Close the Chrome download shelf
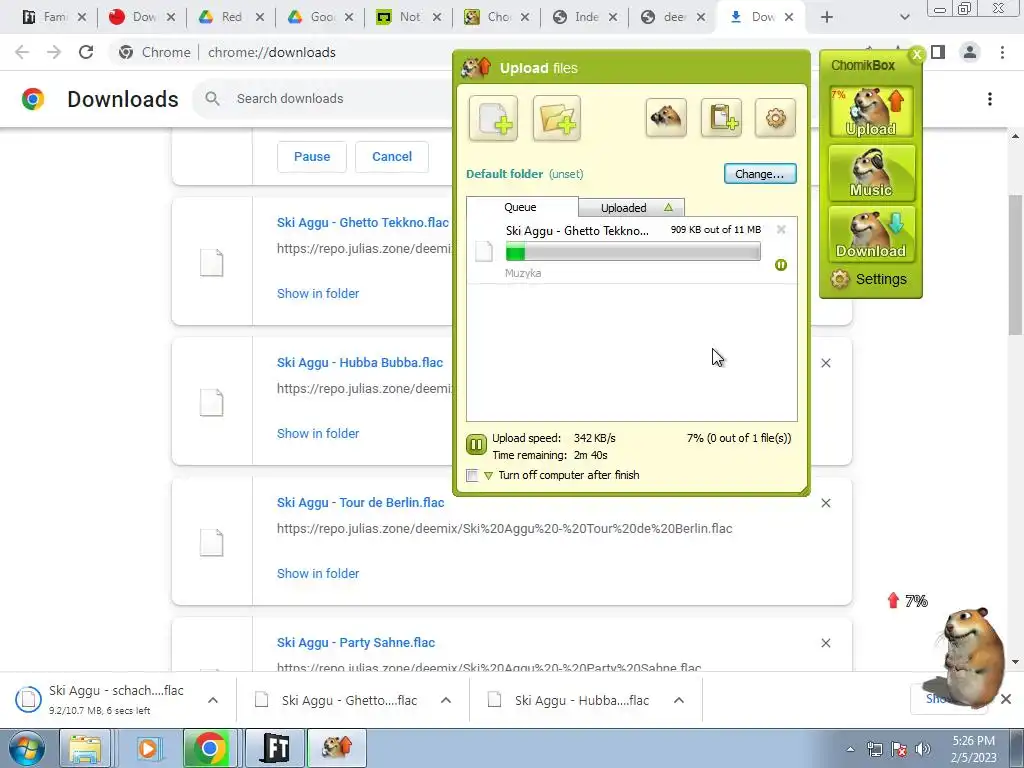Image resolution: width=1024 pixels, height=768 pixels. [1006, 699]
